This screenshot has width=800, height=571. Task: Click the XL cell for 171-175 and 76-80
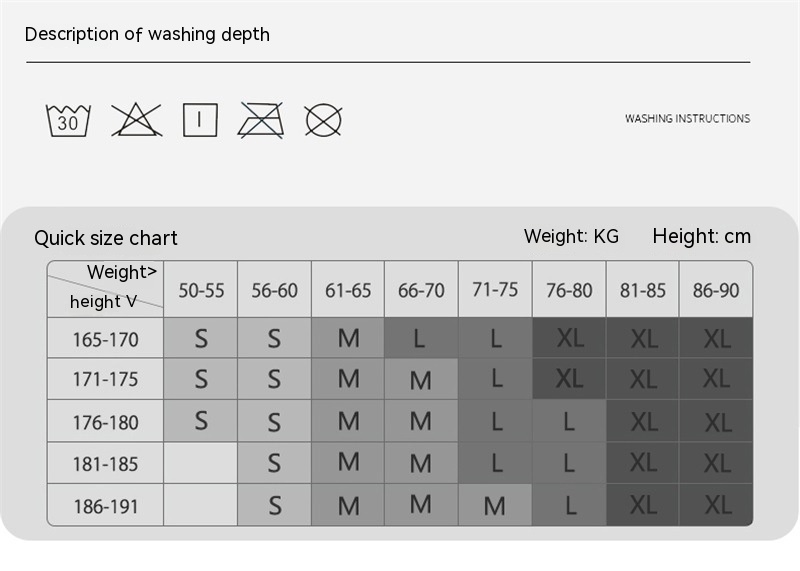569,379
